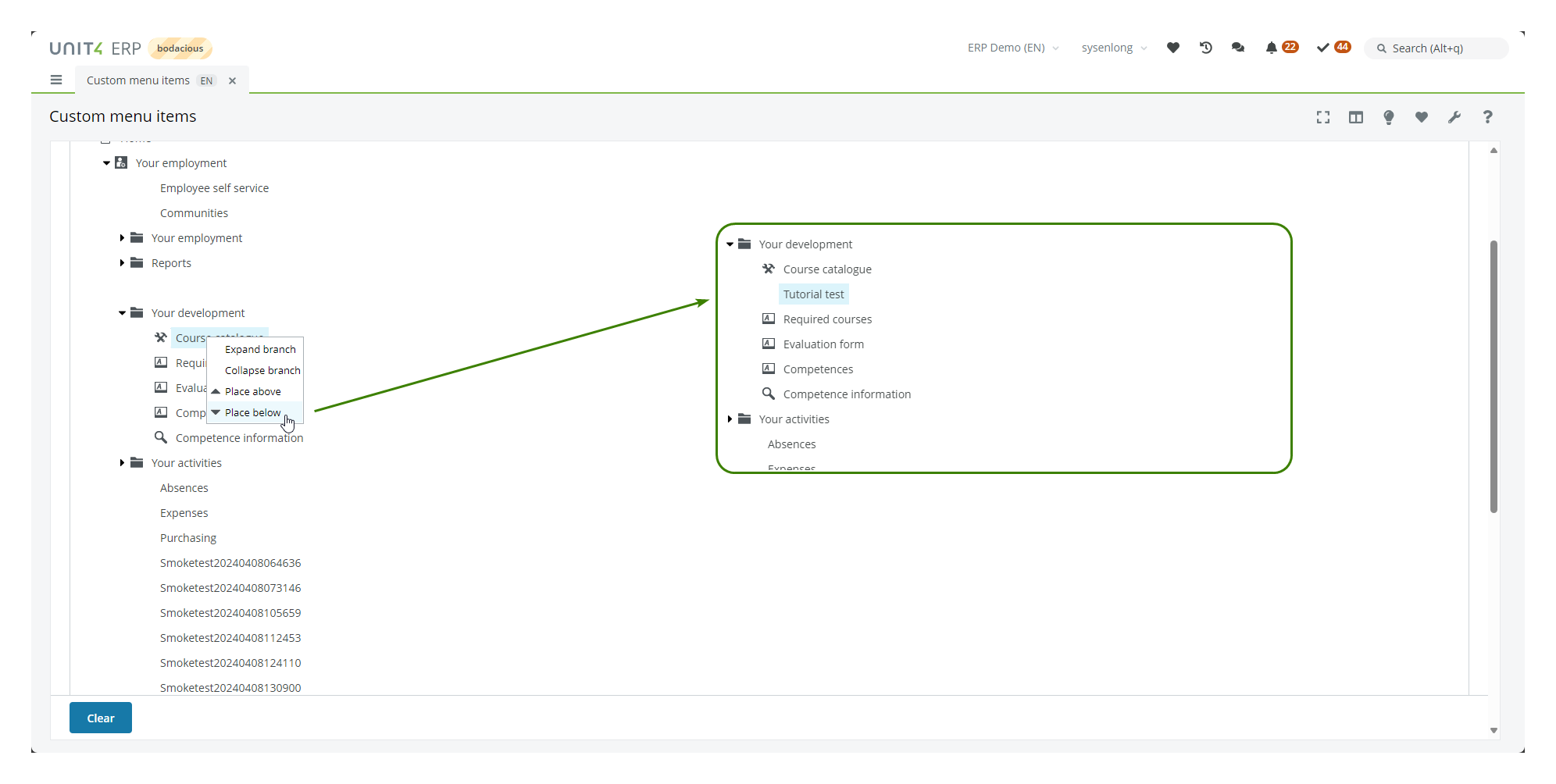This screenshot has width=1556, height=784.
Task: Click the fullscreen toggle icon
Action: point(1322,117)
